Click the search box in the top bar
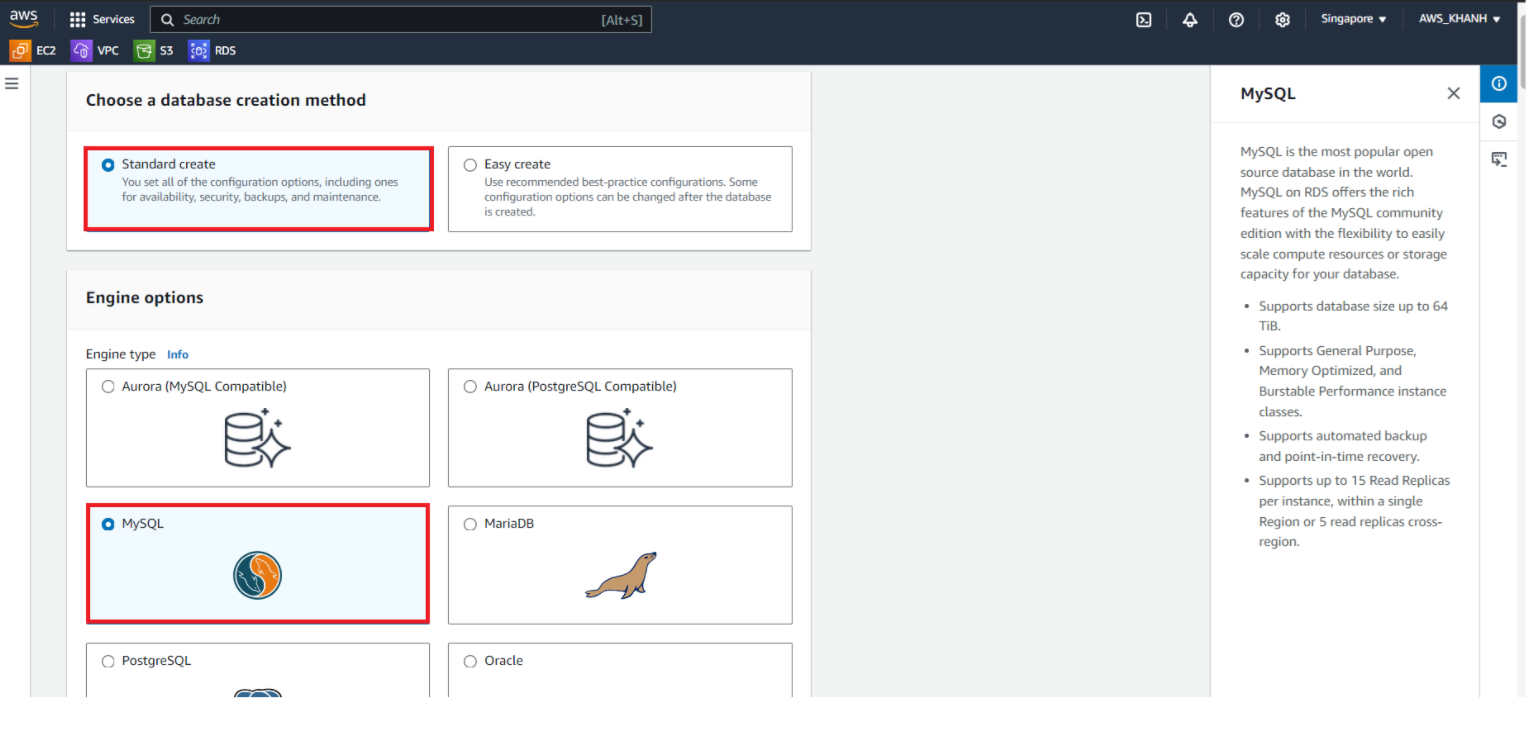The image size is (1528, 739). tap(401, 19)
